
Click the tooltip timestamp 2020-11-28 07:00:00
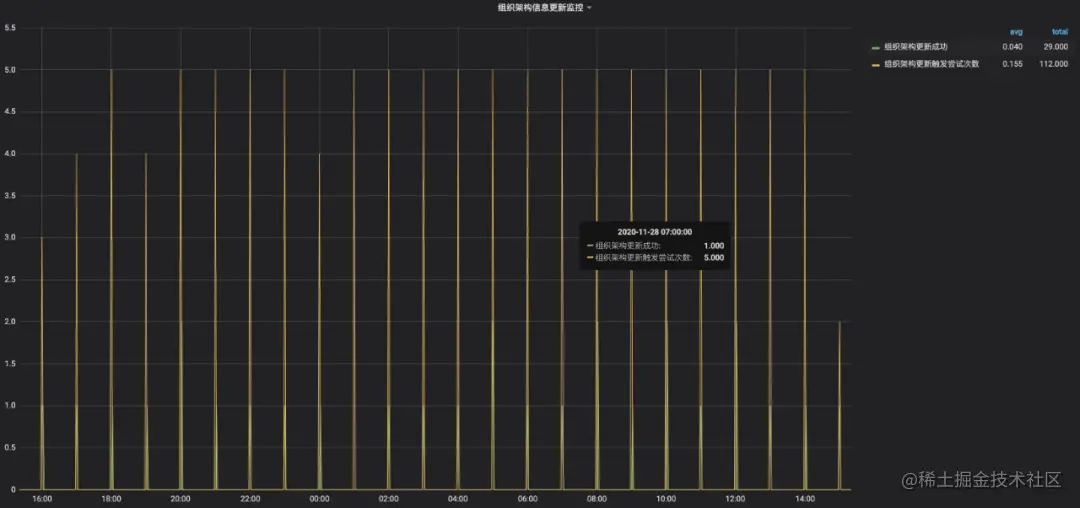coord(654,232)
